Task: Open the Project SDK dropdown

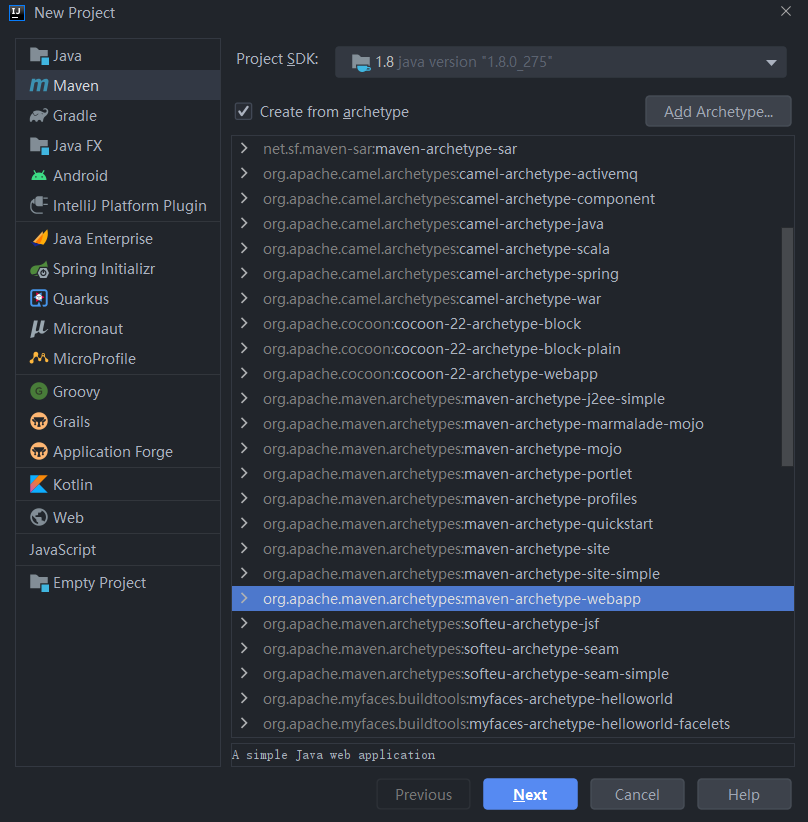Action: coord(561,62)
